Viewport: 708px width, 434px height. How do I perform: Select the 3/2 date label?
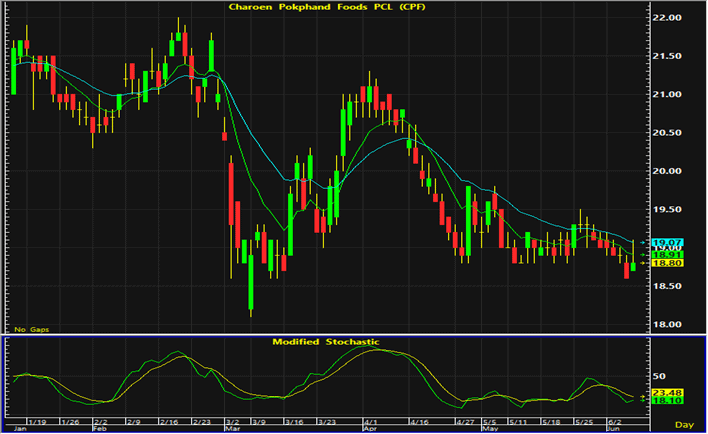click(233, 422)
